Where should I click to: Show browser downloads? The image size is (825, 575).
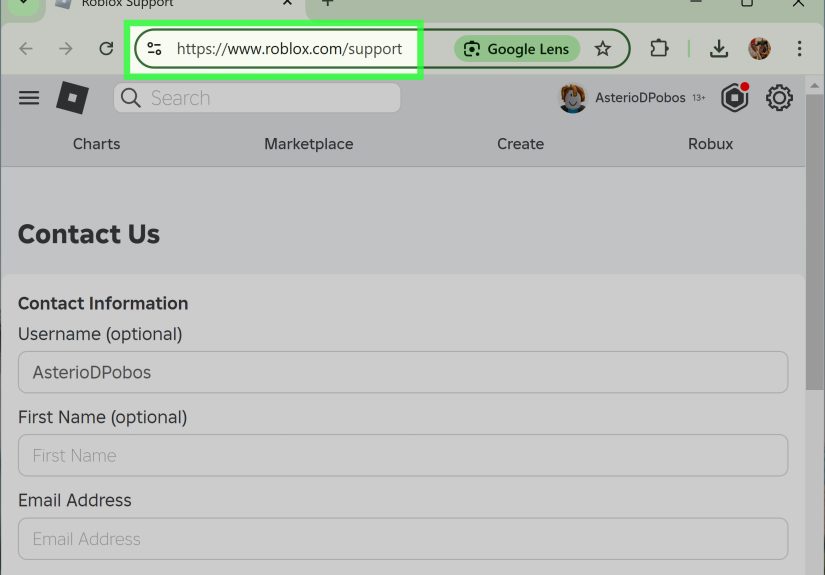pyautogui.click(x=719, y=49)
